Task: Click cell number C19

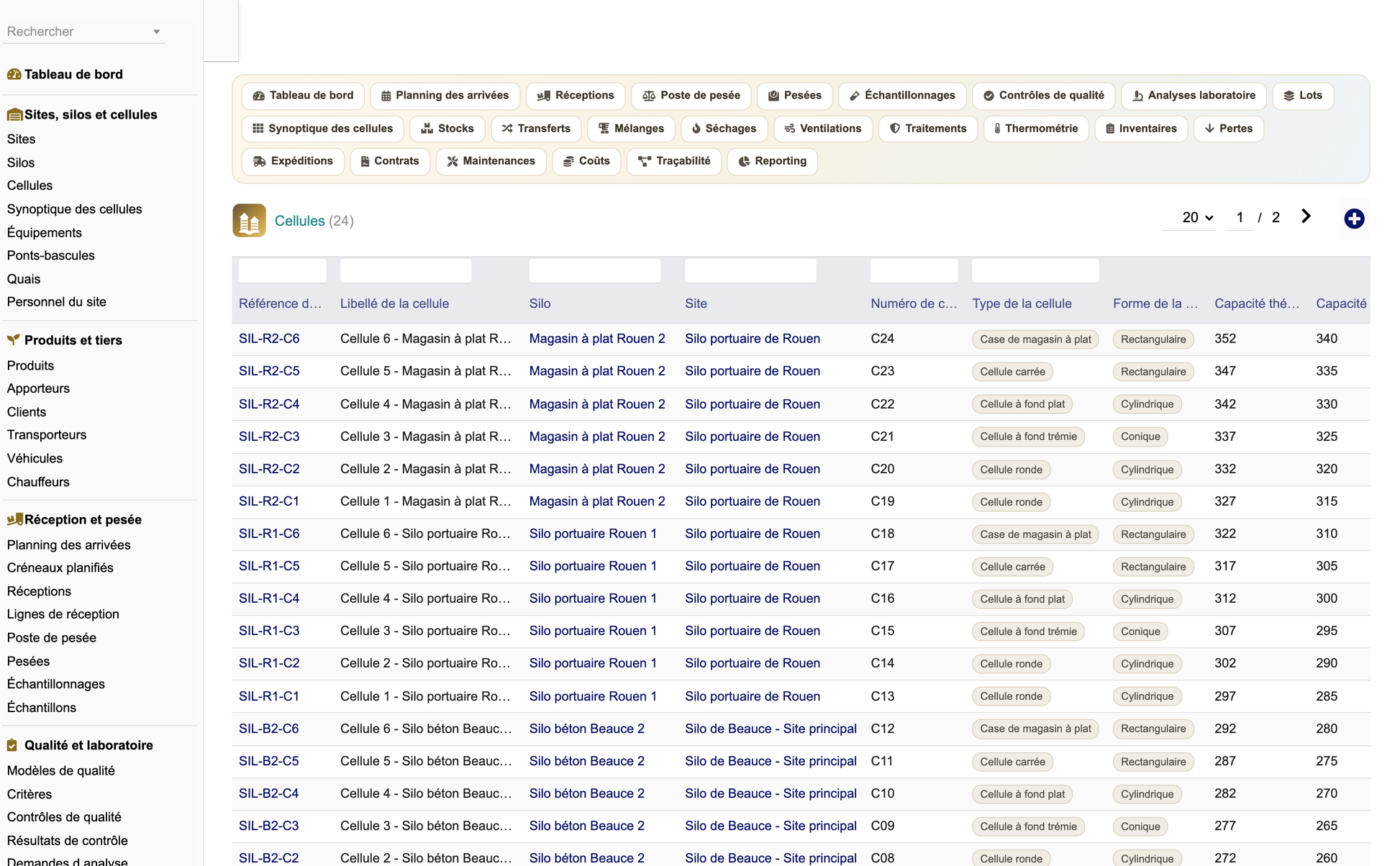Action: point(883,501)
